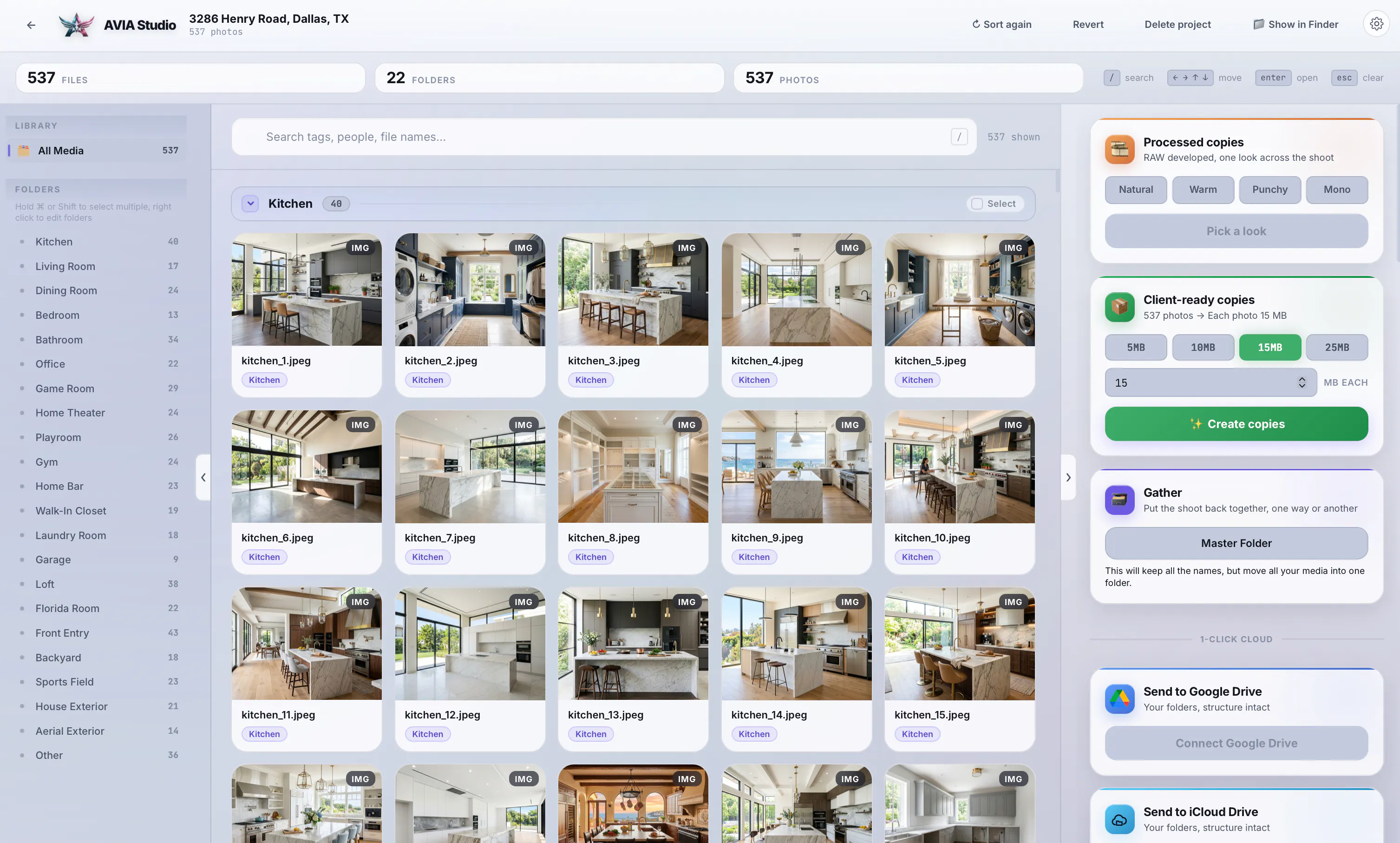Screen dimensions: 1400x843
Task: Click the IMG badge on kitchen_5.jpeg
Action: point(1013,248)
